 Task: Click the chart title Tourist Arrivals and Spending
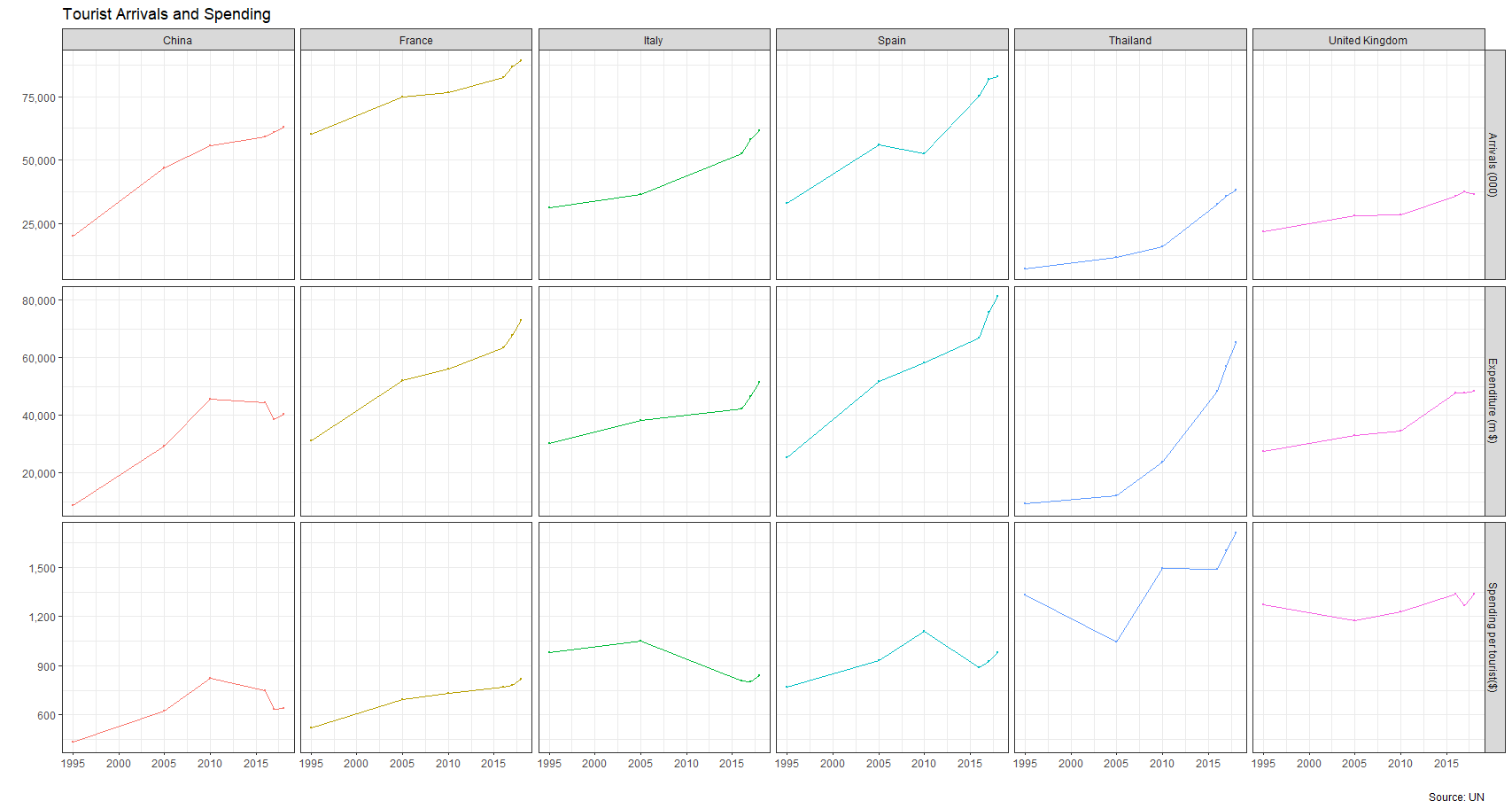[167, 14]
